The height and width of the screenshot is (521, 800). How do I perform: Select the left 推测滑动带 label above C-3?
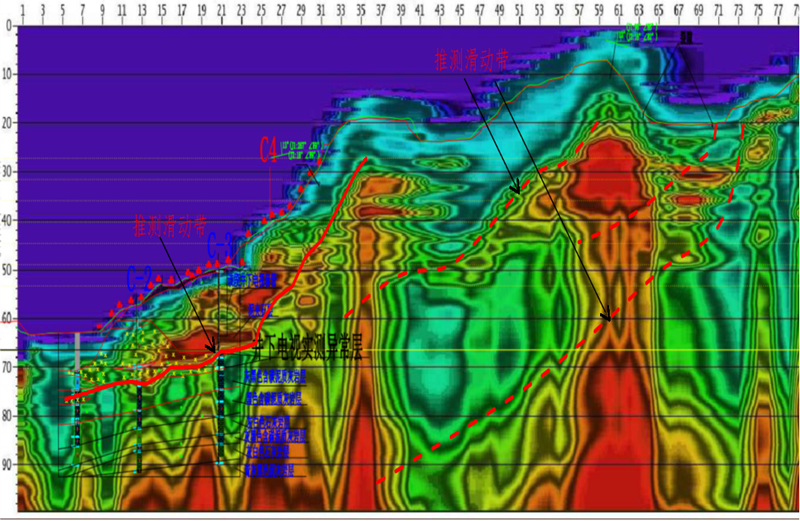click(171, 227)
